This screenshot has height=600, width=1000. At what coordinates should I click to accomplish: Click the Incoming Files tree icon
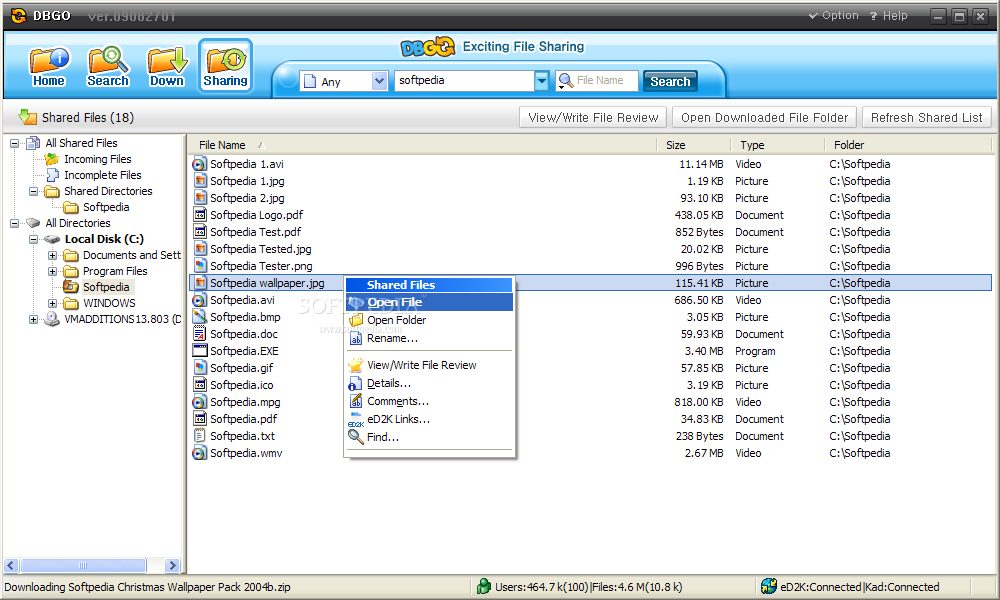click(52, 159)
